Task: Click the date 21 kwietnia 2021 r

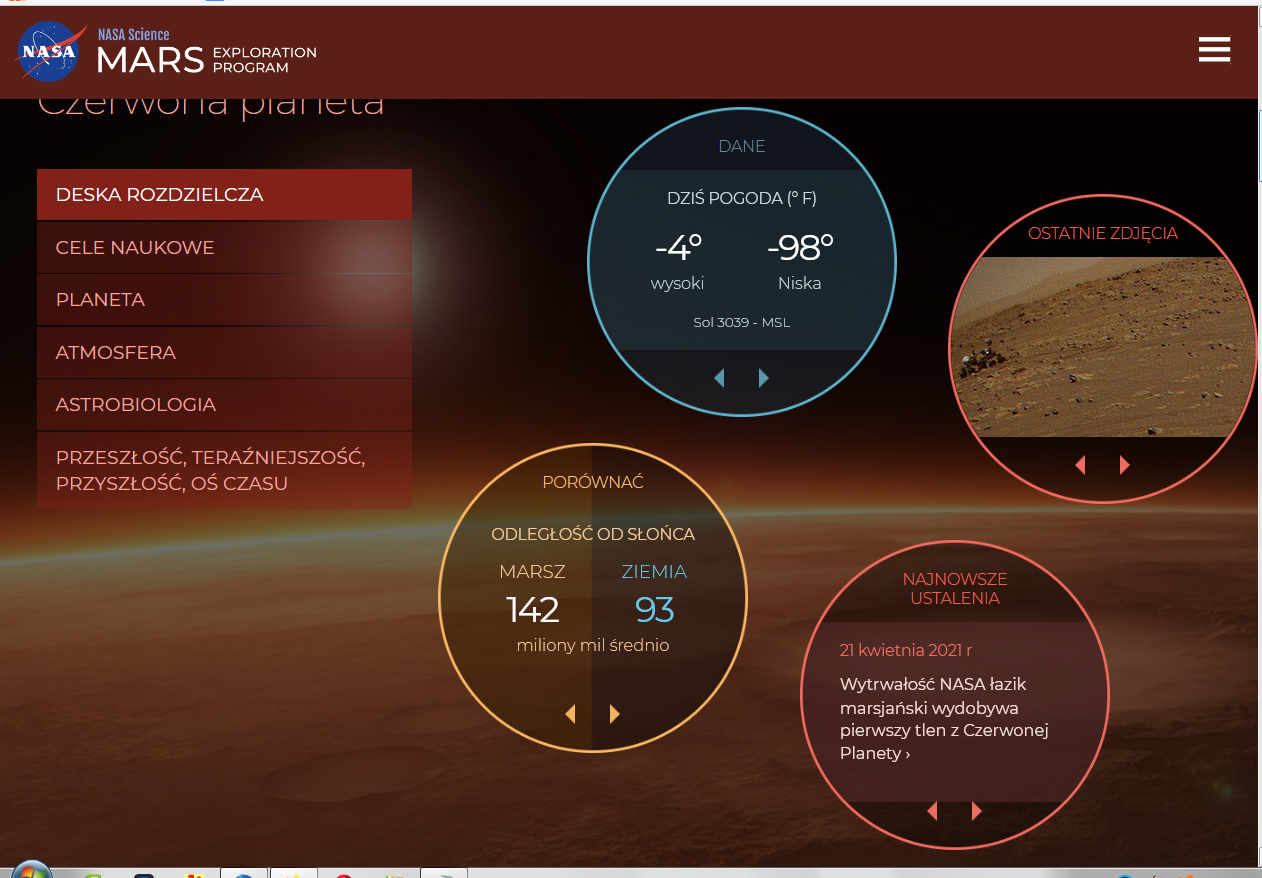Action: click(x=906, y=650)
